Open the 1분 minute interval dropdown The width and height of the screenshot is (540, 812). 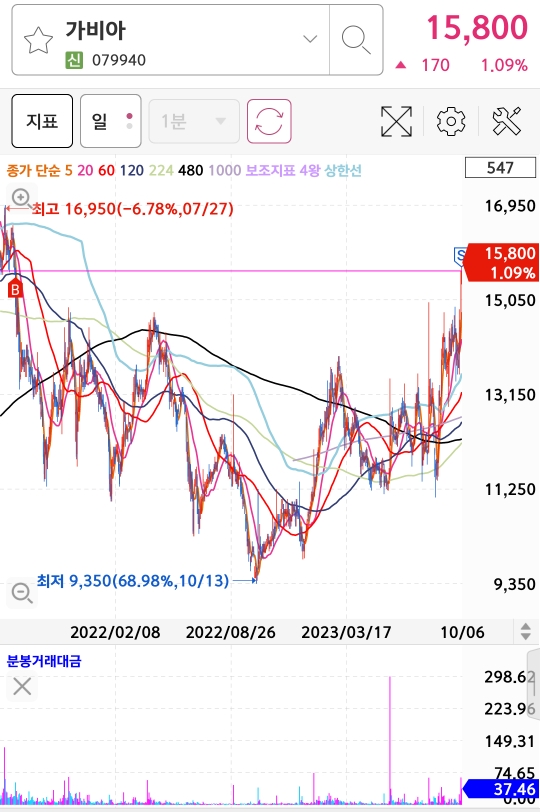pyautogui.click(x=194, y=122)
